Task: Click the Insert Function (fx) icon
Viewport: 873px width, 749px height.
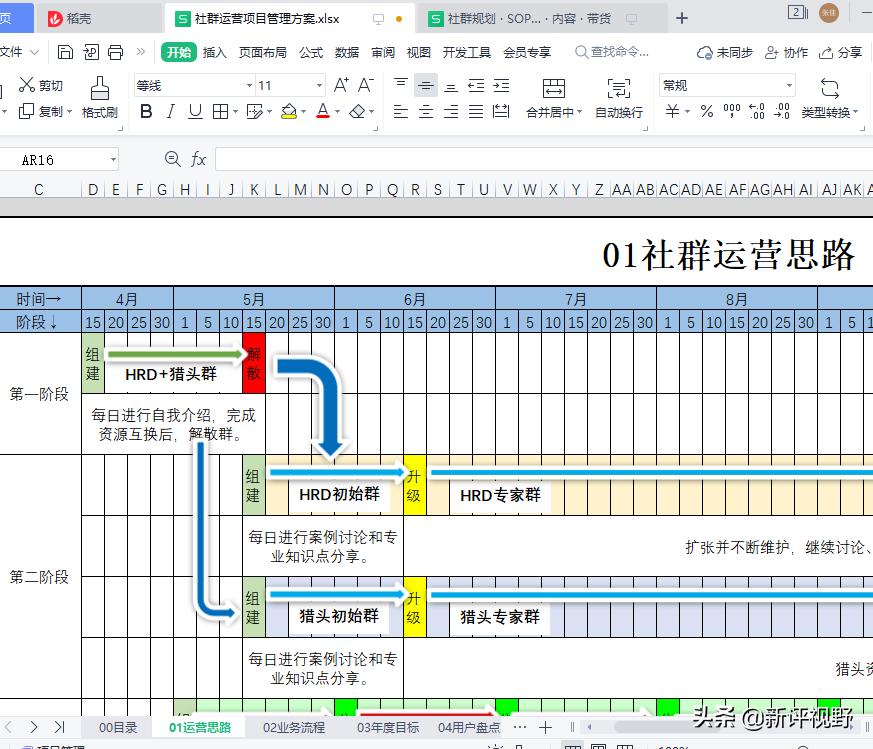Action: 196,158
